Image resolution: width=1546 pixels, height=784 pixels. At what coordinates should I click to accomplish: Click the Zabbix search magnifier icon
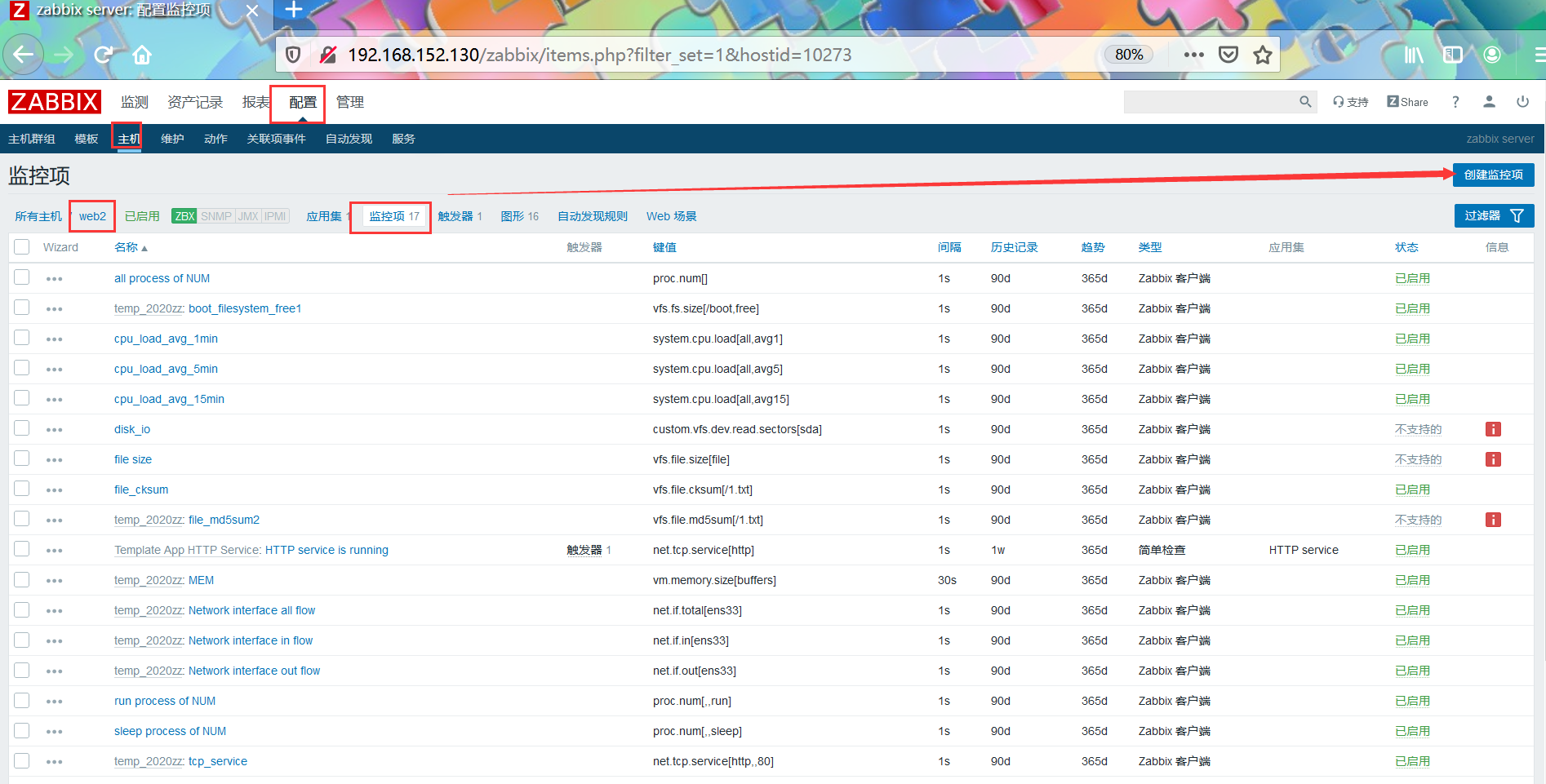point(1305,102)
